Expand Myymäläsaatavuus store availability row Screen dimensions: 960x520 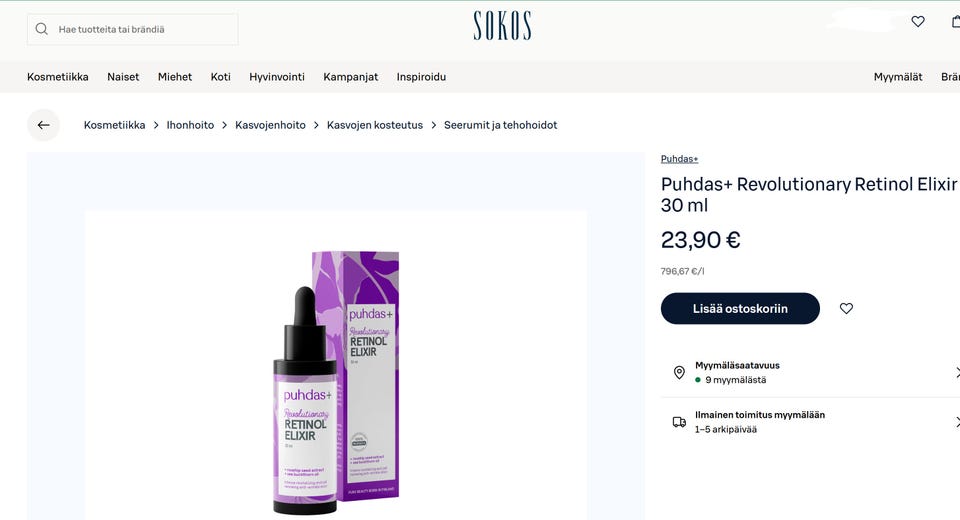pos(810,372)
